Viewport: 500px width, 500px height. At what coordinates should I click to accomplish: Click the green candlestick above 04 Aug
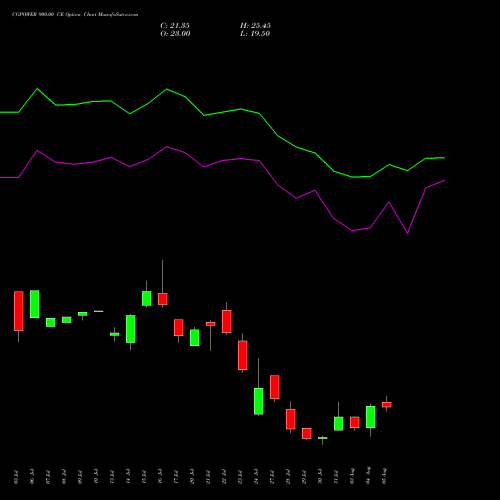[x=371, y=417]
